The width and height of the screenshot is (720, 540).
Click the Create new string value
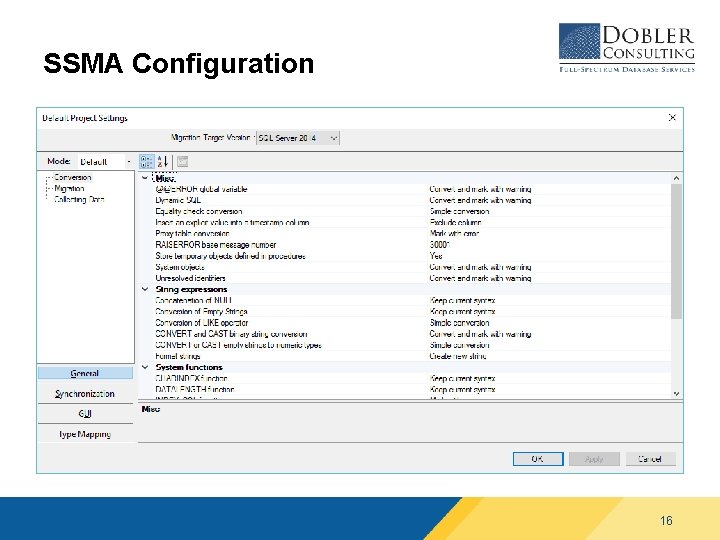click(x=458, y=356)
